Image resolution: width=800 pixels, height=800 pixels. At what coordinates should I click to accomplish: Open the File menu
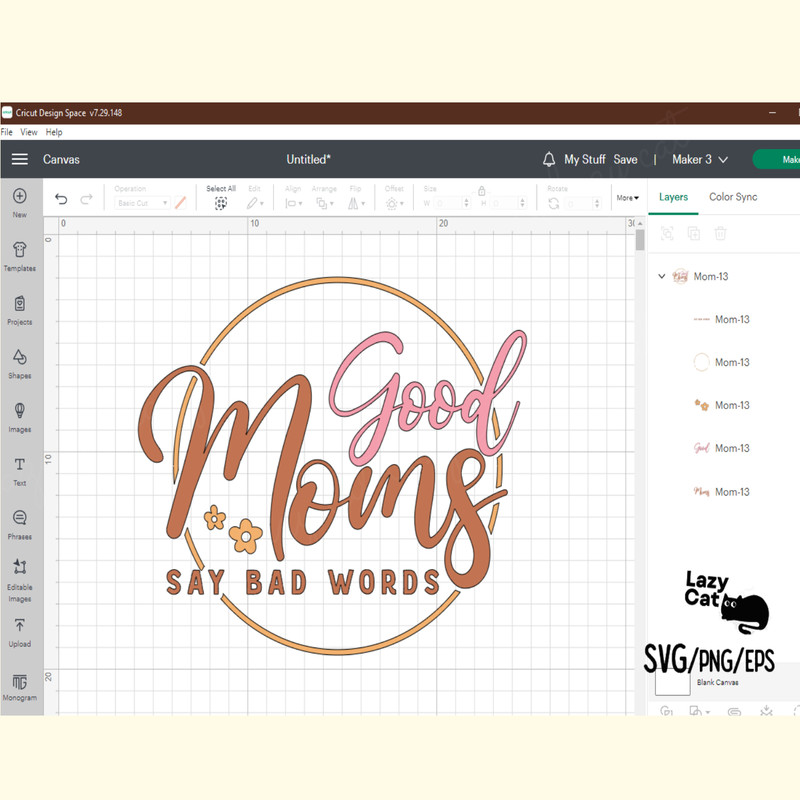coord(7,131)
